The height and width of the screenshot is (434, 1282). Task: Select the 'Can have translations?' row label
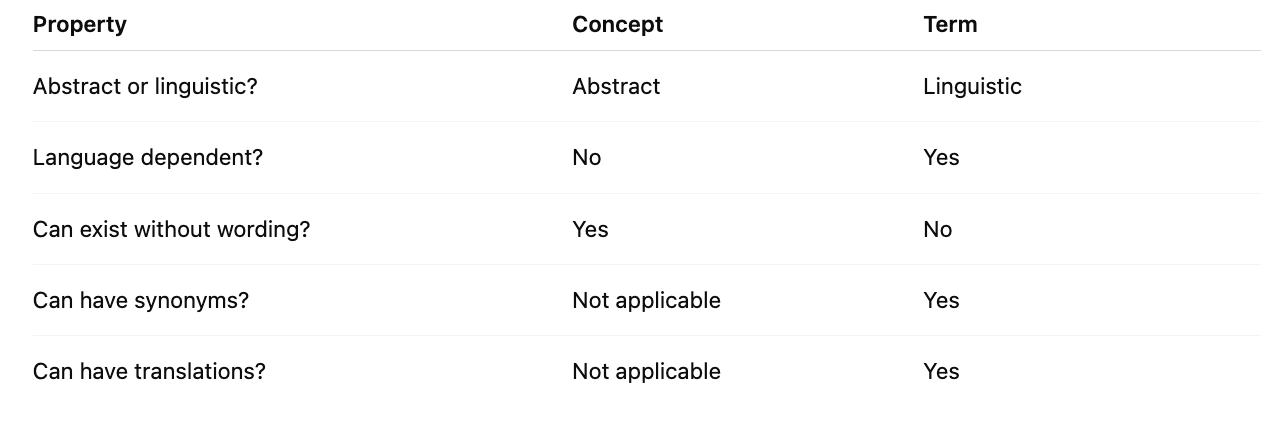click(x=149, y=372)
